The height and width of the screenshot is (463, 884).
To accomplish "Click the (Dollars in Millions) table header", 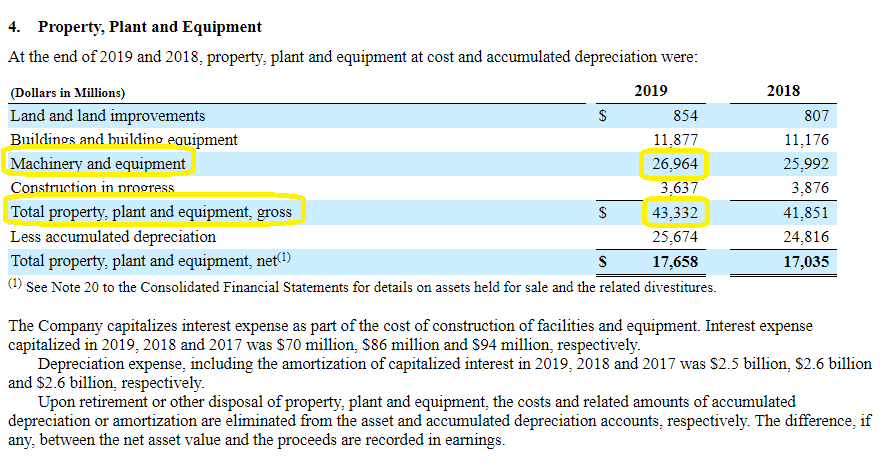I will coord(68,93).
